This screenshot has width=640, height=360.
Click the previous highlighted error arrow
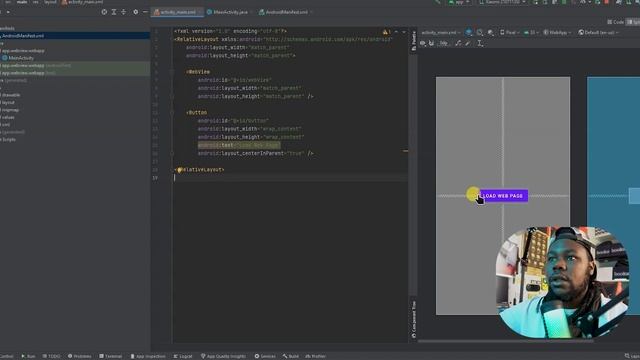(x=396, y=32)
